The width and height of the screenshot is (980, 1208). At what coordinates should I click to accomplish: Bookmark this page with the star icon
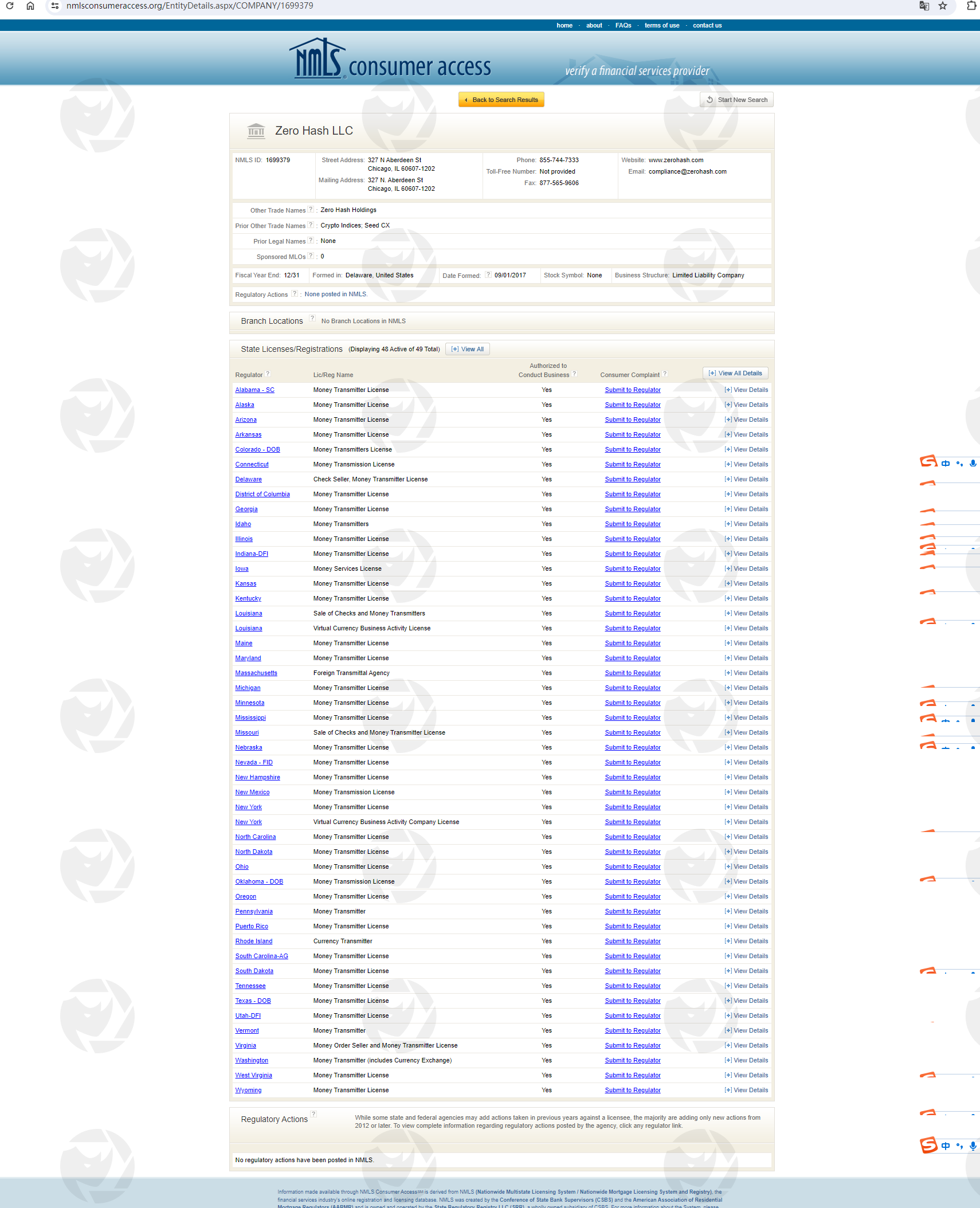coord(943,6)
